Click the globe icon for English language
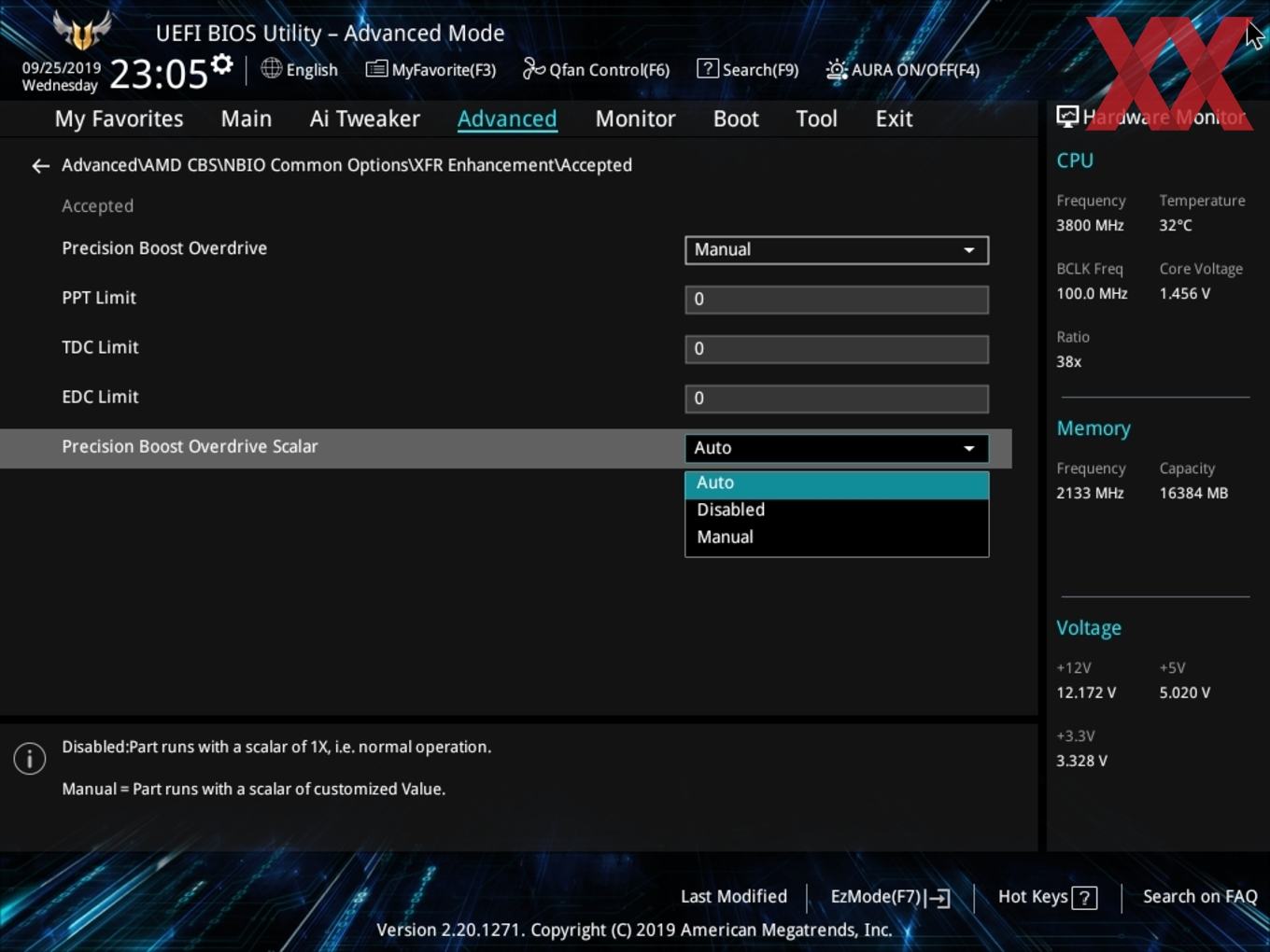Viewport: 1270px width, 952px height. pyautogui.click(x=271, y=68)
